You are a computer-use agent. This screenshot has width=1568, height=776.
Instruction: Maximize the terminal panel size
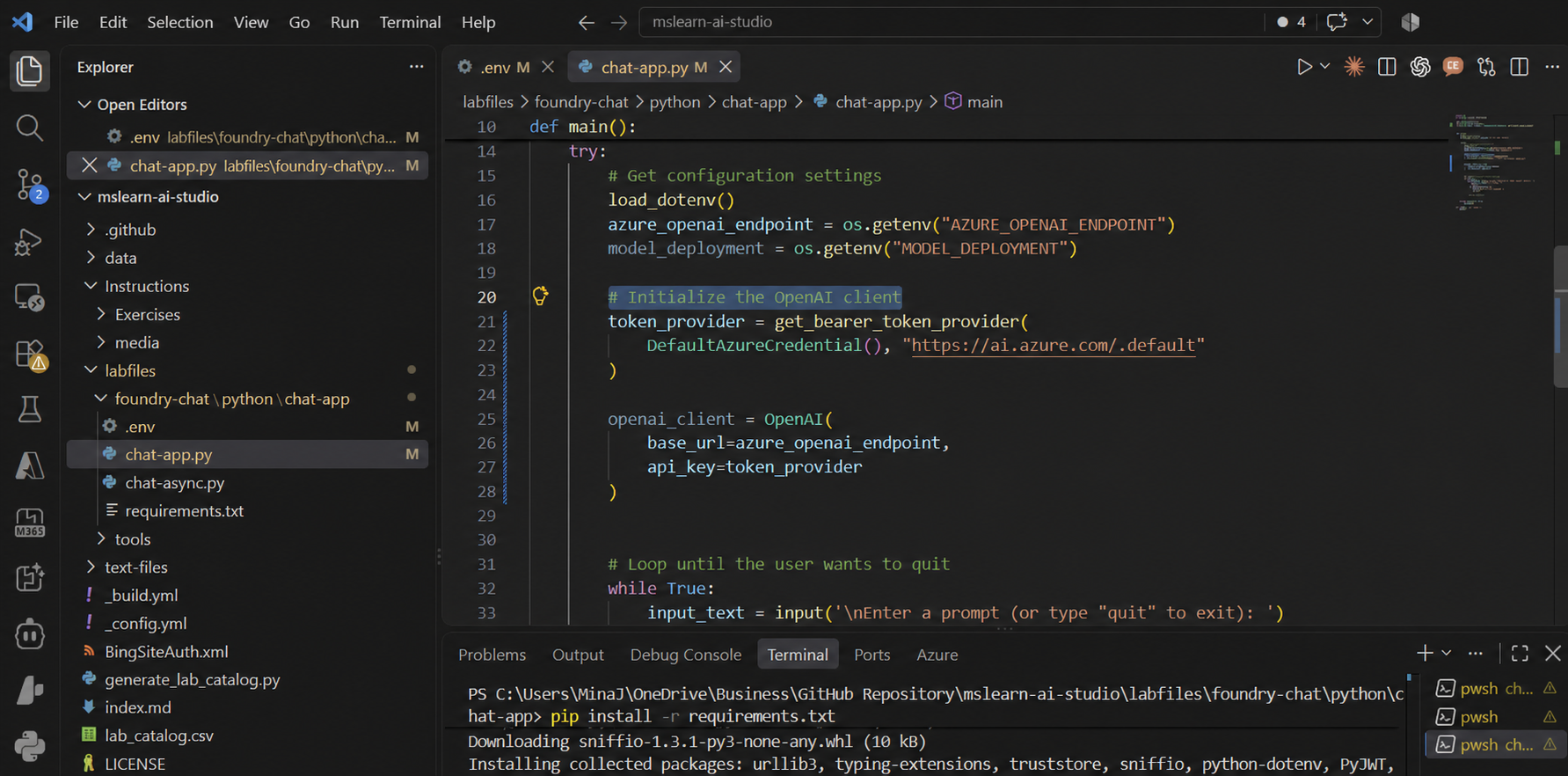[1520, 653]
